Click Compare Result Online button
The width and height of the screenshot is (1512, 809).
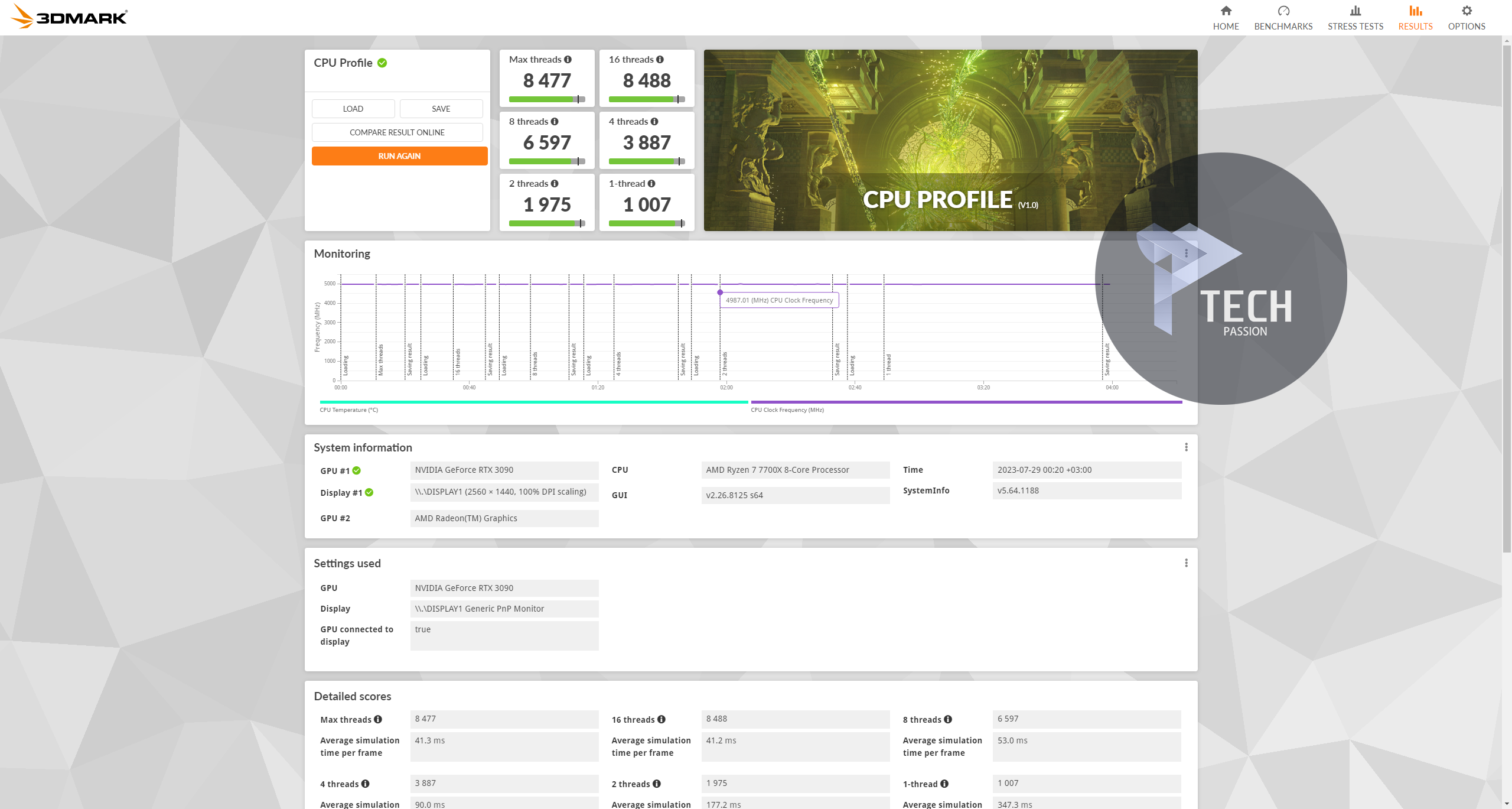tap(397, 132)
